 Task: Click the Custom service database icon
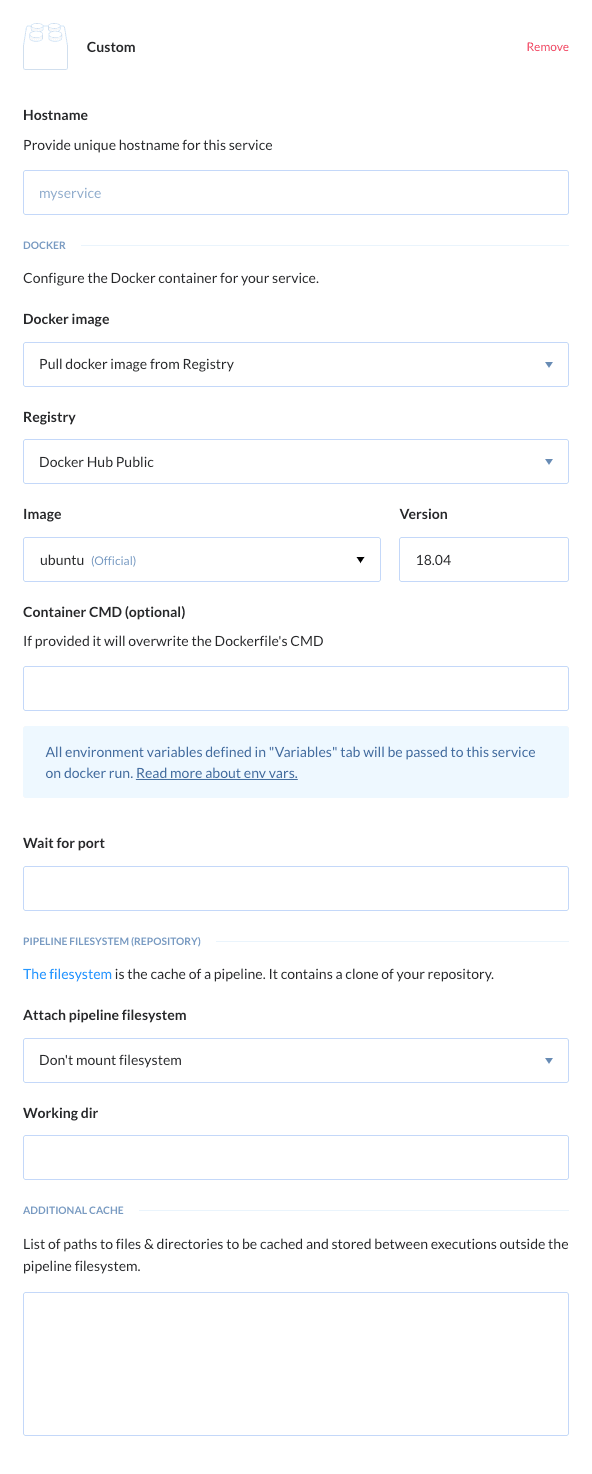(44, 44)
